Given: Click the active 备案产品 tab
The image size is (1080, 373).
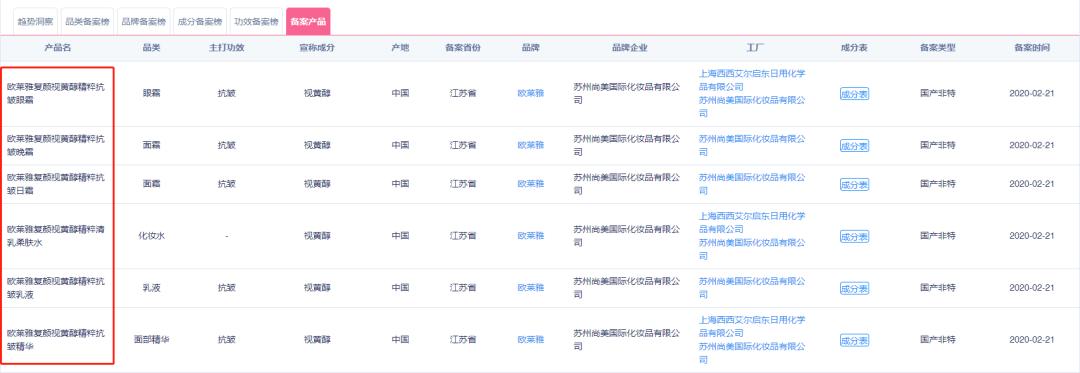Looking at the screenshot, I should 308,21.
